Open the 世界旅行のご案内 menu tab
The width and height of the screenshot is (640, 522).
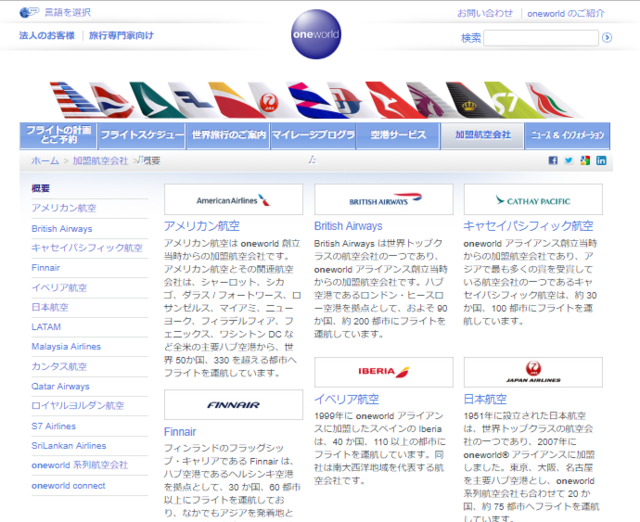(x=228, y=135)
